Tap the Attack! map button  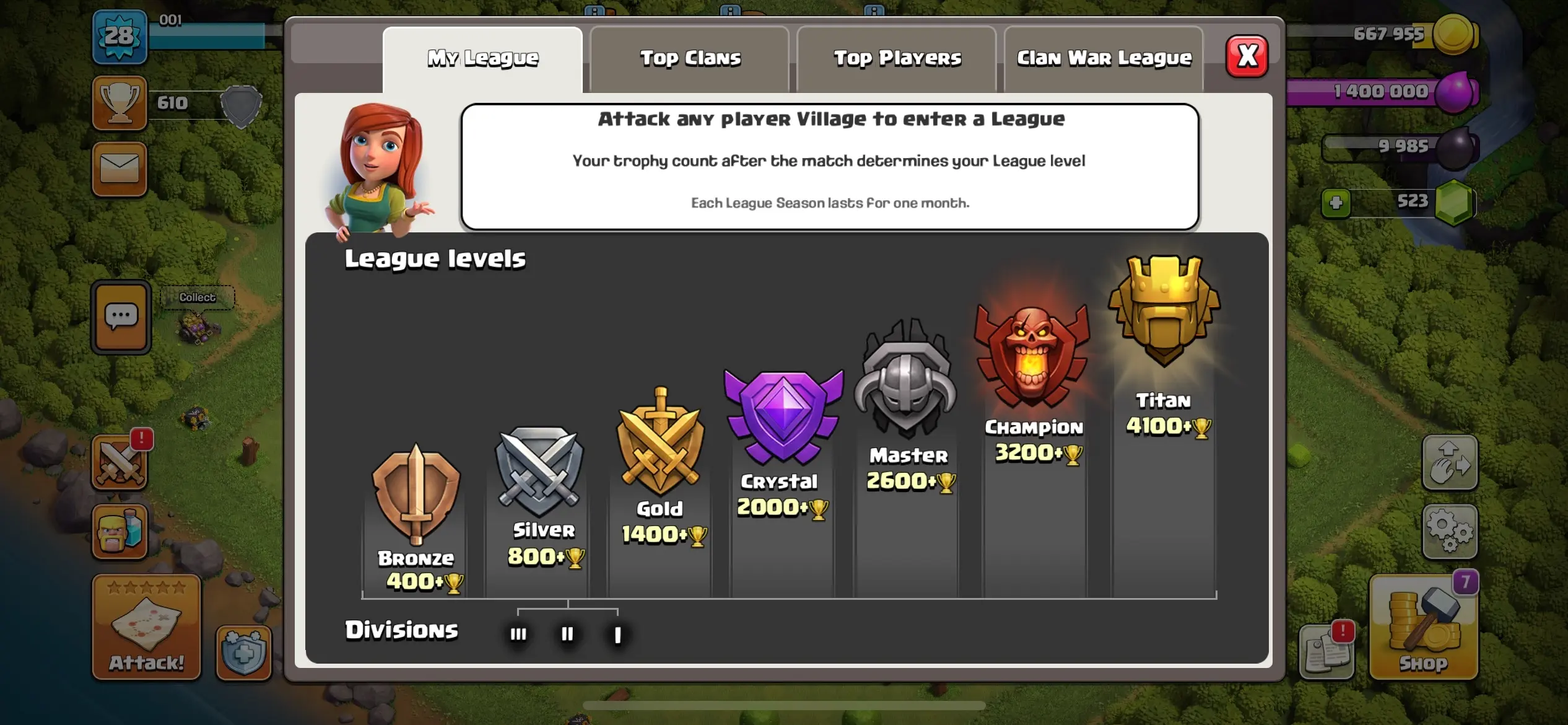pos(147,627)
